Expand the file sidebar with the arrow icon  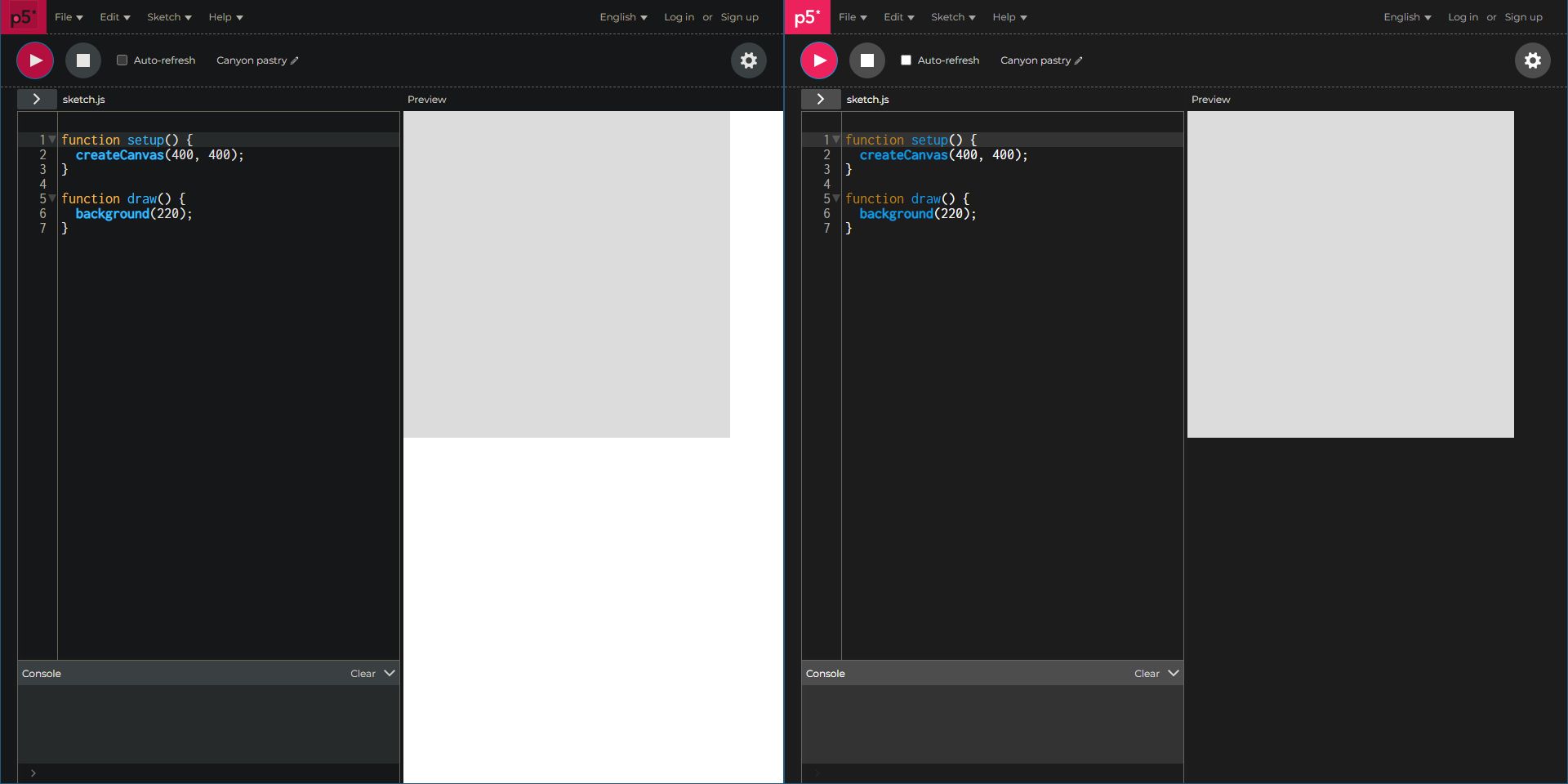coord(36,99)
